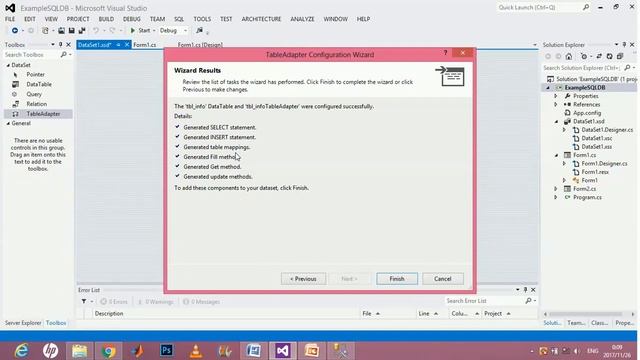Click Refresh icon in Solution Explorer toolbar

[609, 56]
